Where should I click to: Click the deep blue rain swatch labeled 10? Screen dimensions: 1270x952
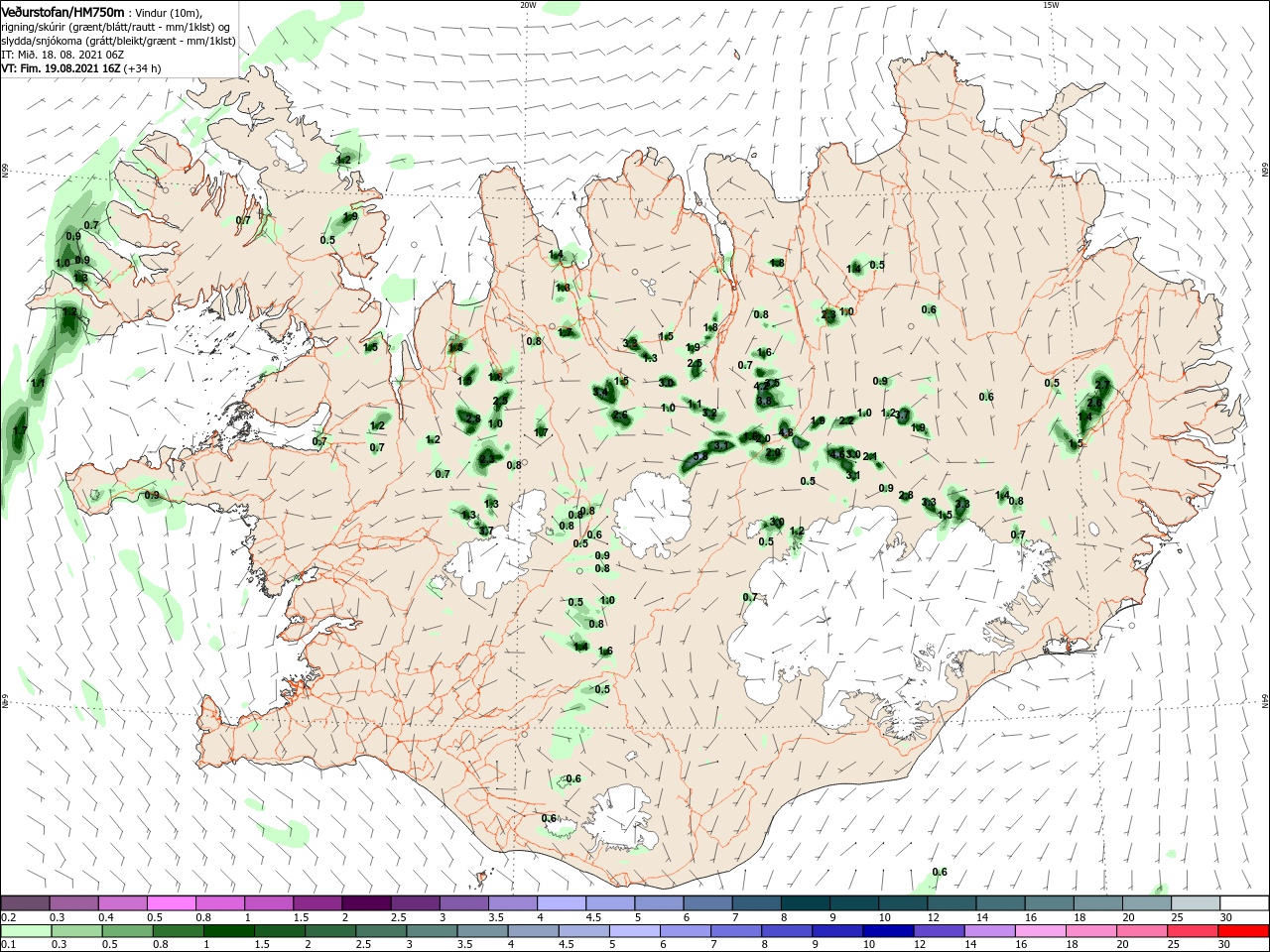(887, 931)
